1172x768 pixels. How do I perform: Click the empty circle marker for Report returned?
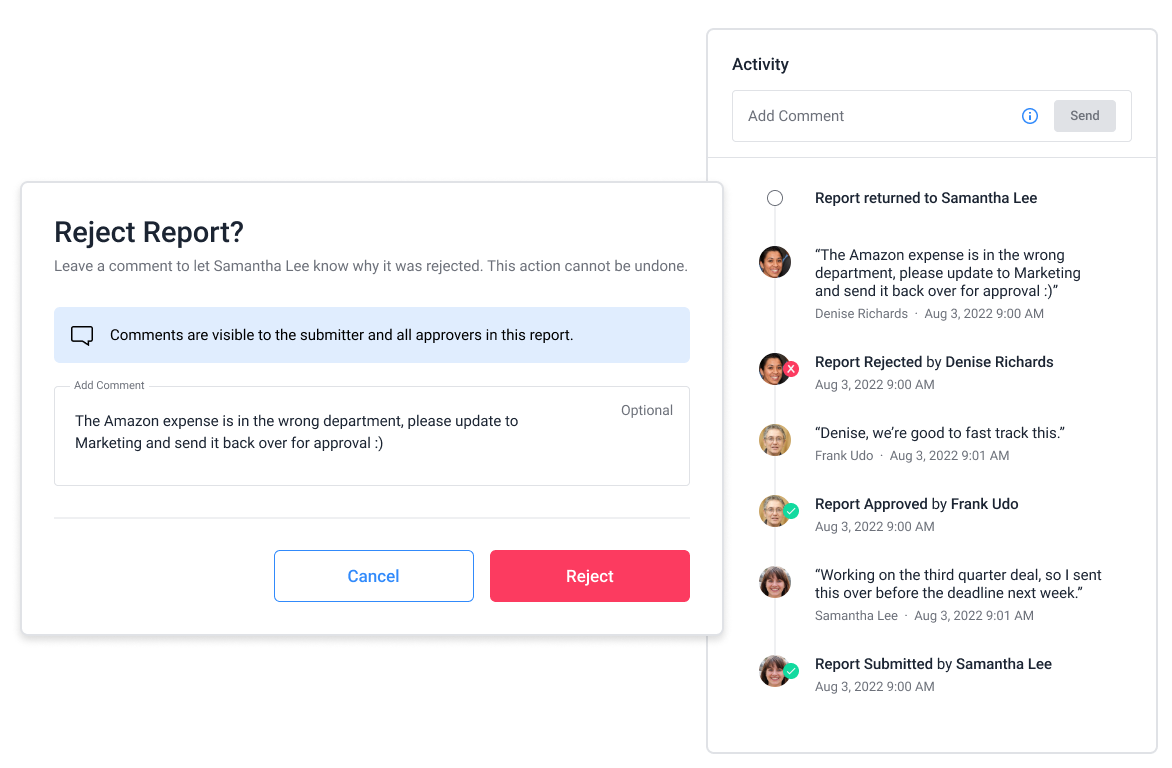775,198
